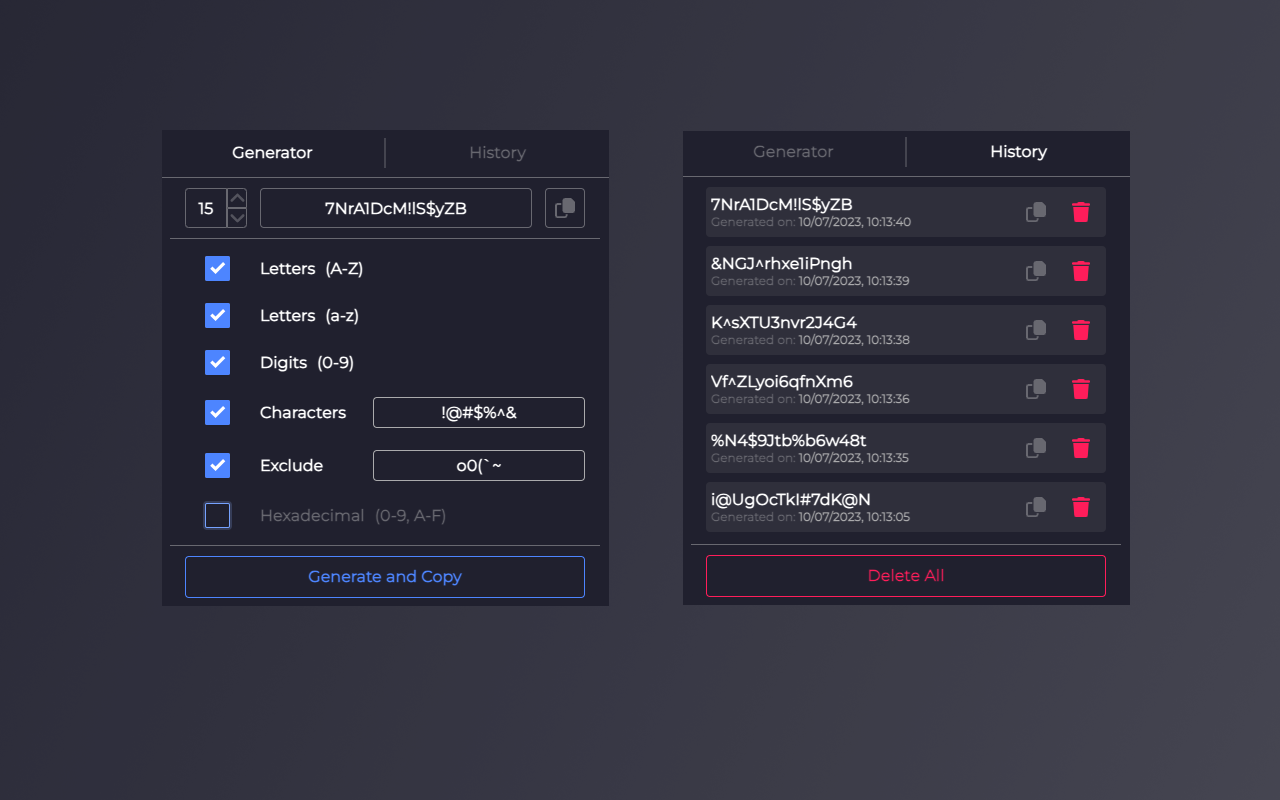Screen dimensions: 1280x800
Task: Copy history entry K^sXTU3nvr2J4G4
Action: 1035,330
